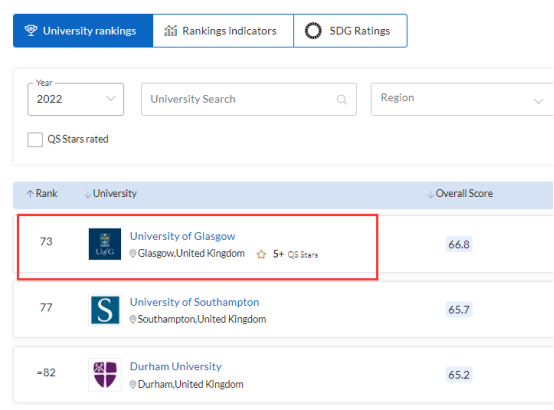Click the bar chart icon for Rankings indicators
The width and height of the screenshot is (554, 410).
point(170,31)
